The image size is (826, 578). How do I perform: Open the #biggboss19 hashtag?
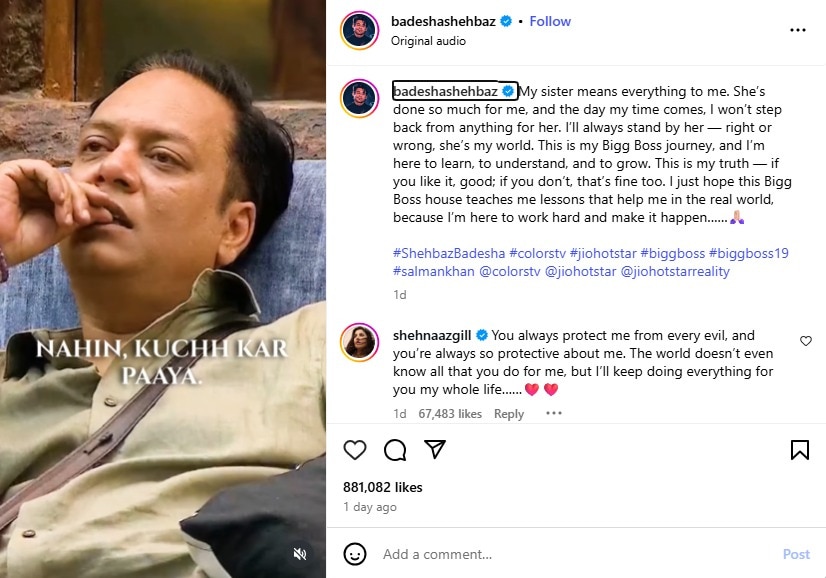pos(748,253)
